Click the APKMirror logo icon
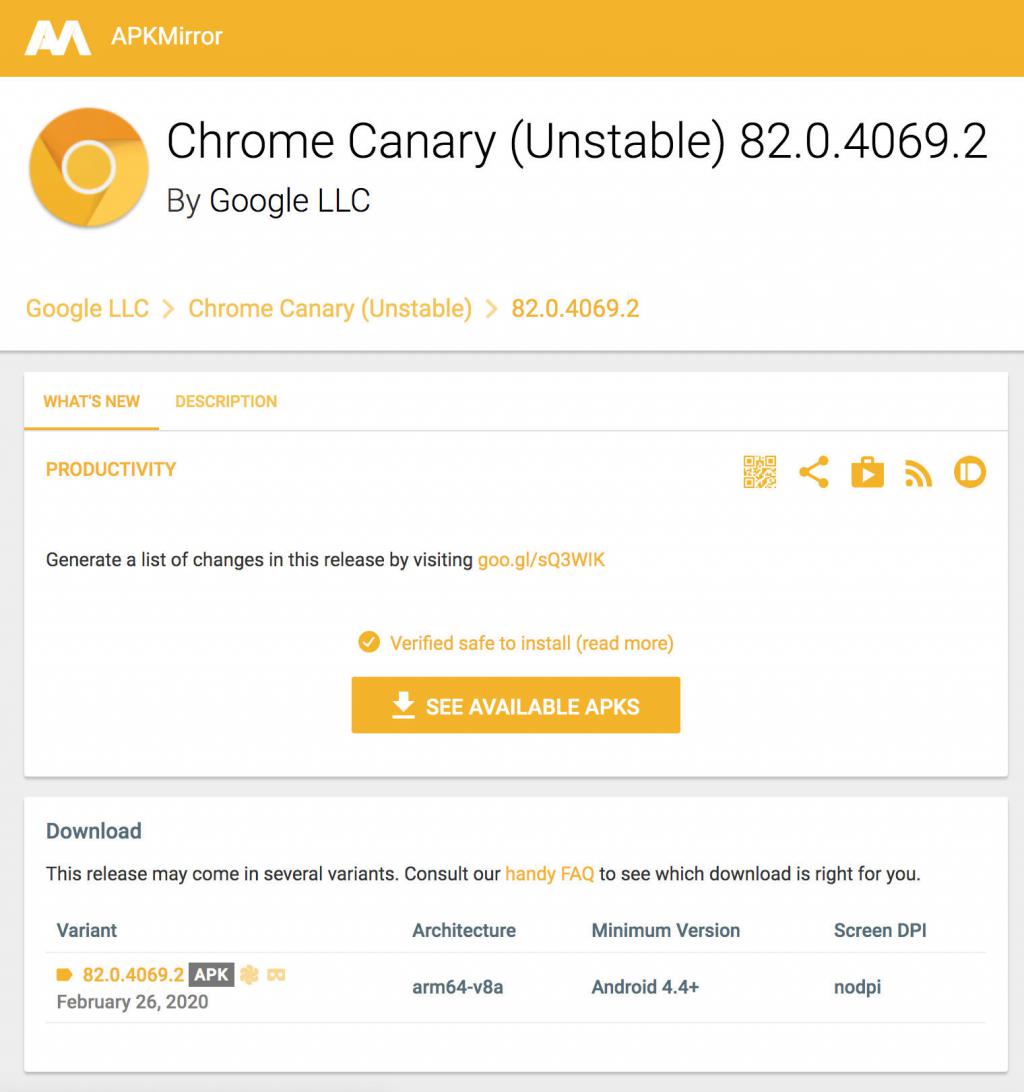 (57, 38)
